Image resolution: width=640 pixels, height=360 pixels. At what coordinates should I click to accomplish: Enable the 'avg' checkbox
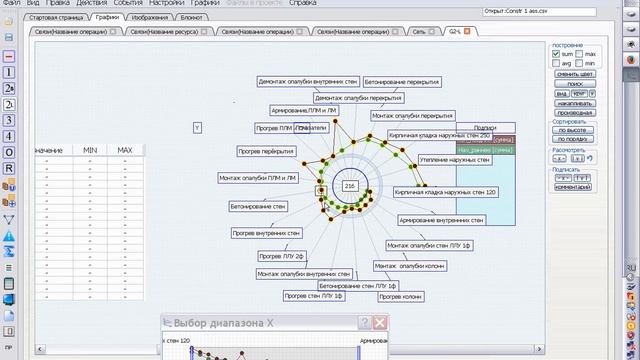(556, 63)
